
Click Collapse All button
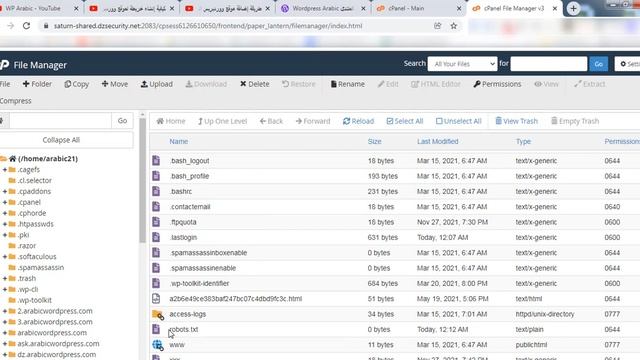click(x=61, y=140)
